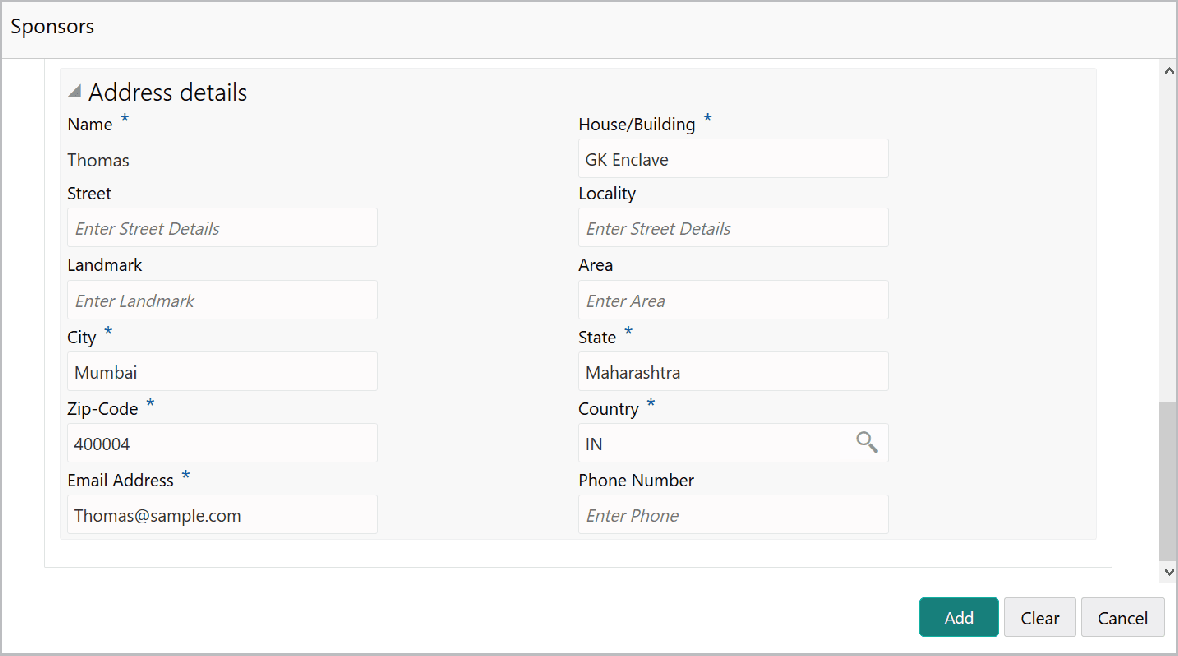The image size is (1178, 656).
Task: Click the Locality input field
Action: coord(733,228)
